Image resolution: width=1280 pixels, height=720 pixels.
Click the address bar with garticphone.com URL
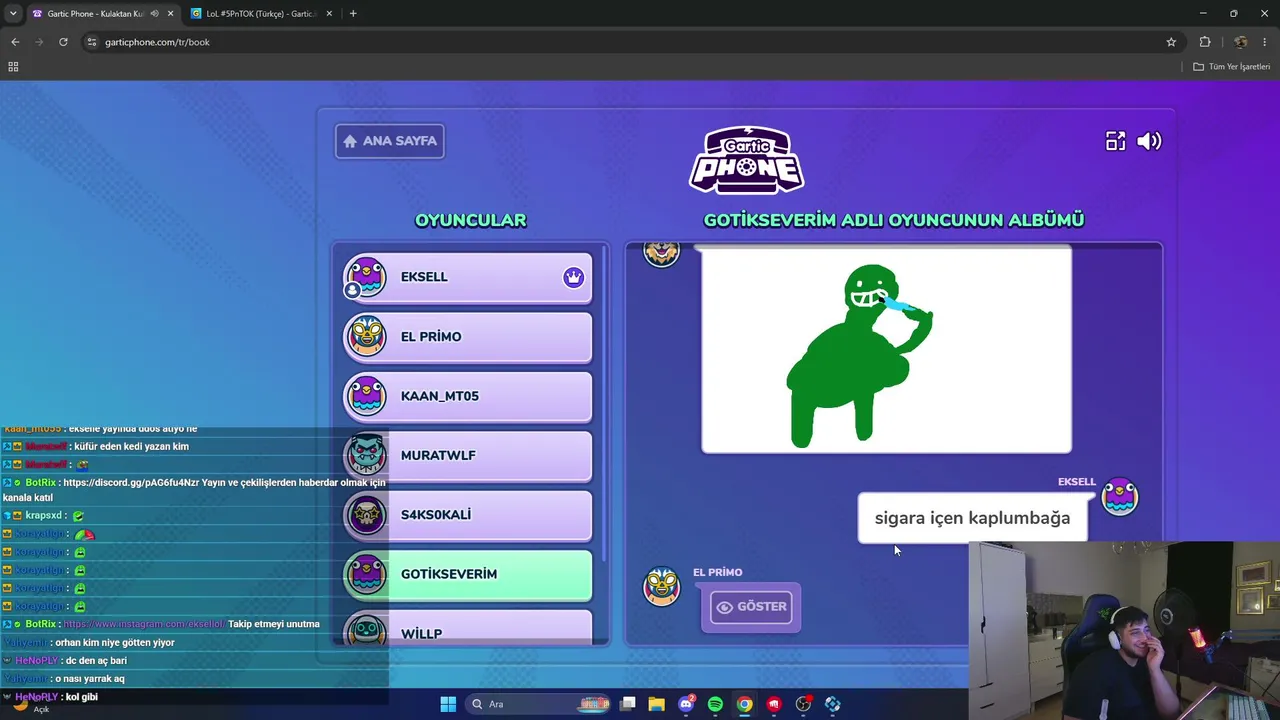click(x=630, y=42)
